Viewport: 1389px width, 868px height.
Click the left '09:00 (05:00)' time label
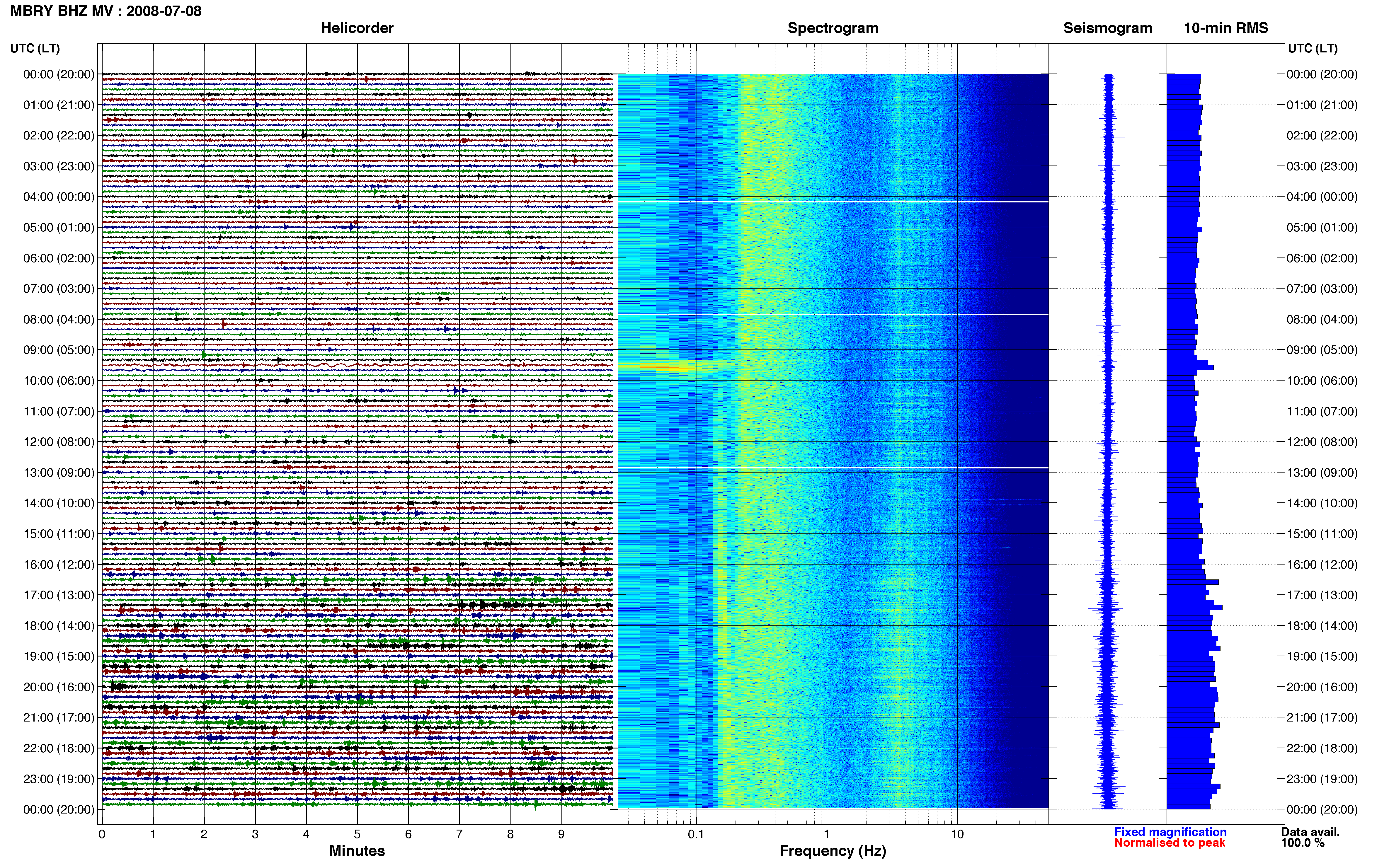(x=59, y=349)
